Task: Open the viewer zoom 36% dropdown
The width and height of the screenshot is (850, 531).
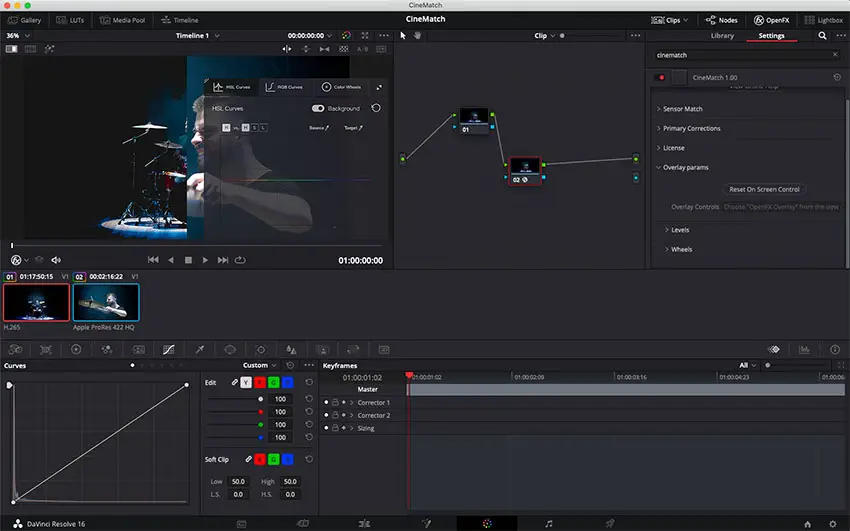Action: click(18, 36)
